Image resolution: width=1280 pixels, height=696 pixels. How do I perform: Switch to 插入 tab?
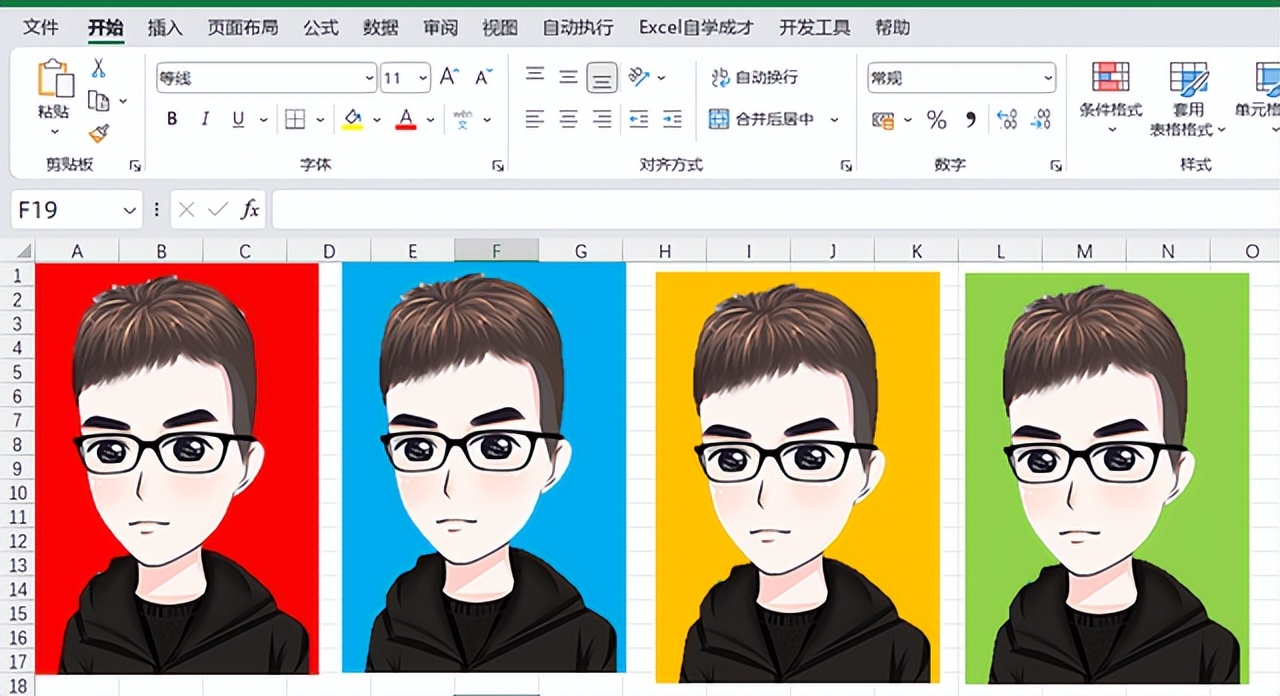[165, 27]
